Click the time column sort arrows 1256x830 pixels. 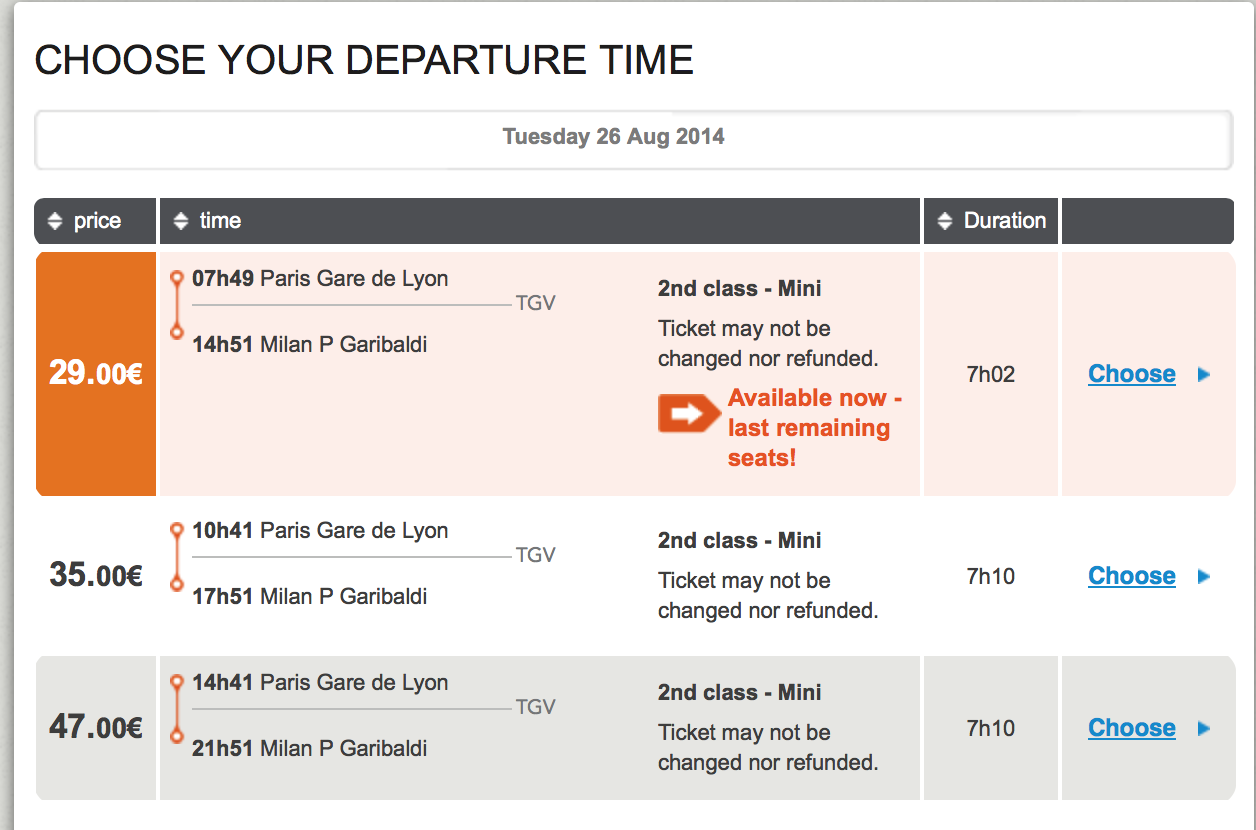(180, 221)
